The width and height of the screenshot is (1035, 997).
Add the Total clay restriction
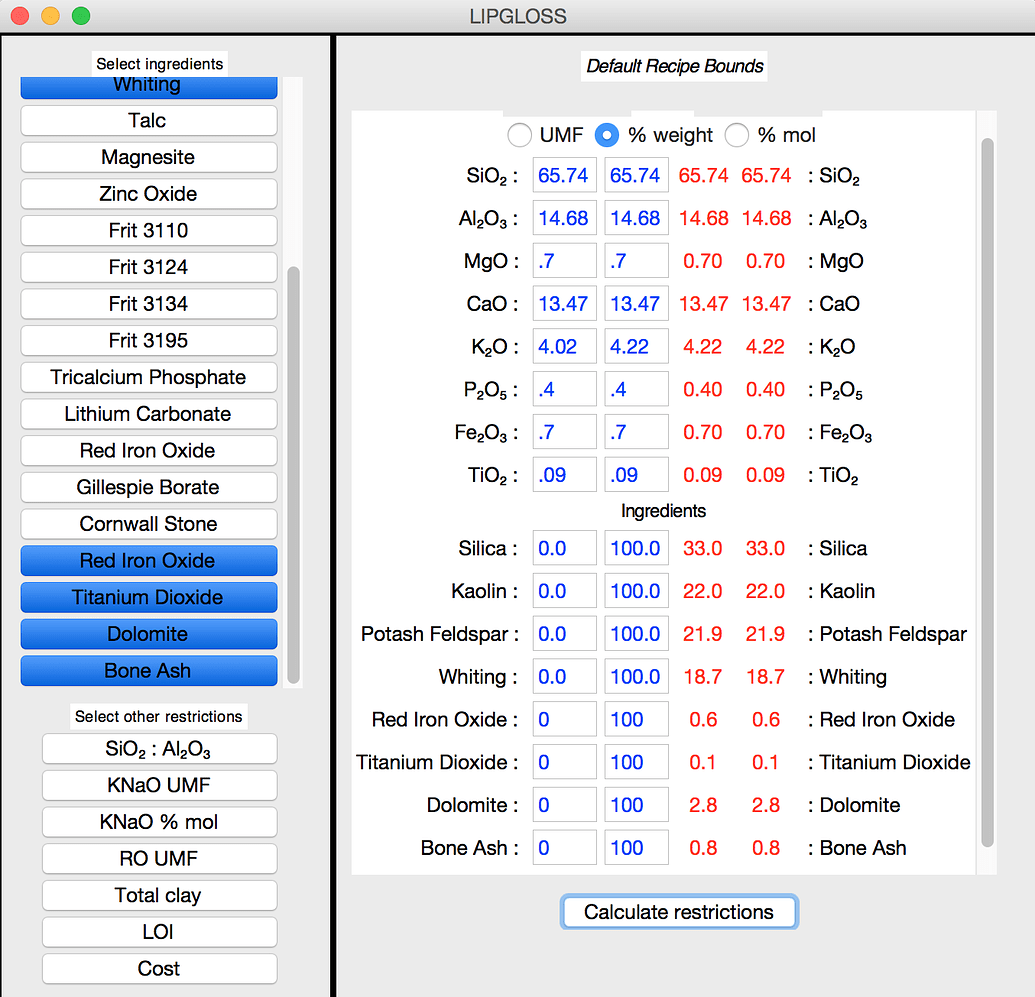click(x=158, y=895)
